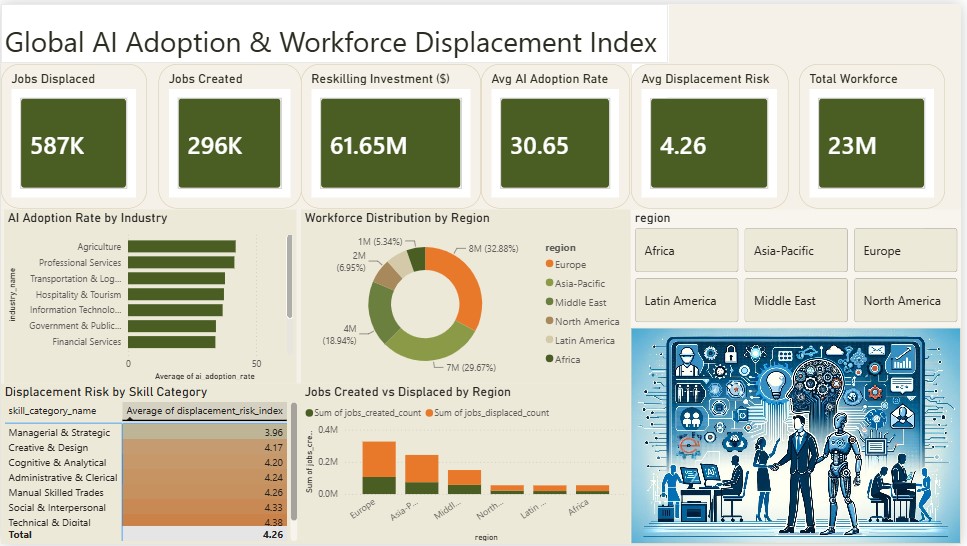Click dashboard title Global AI Adoption

pos(331,43)
